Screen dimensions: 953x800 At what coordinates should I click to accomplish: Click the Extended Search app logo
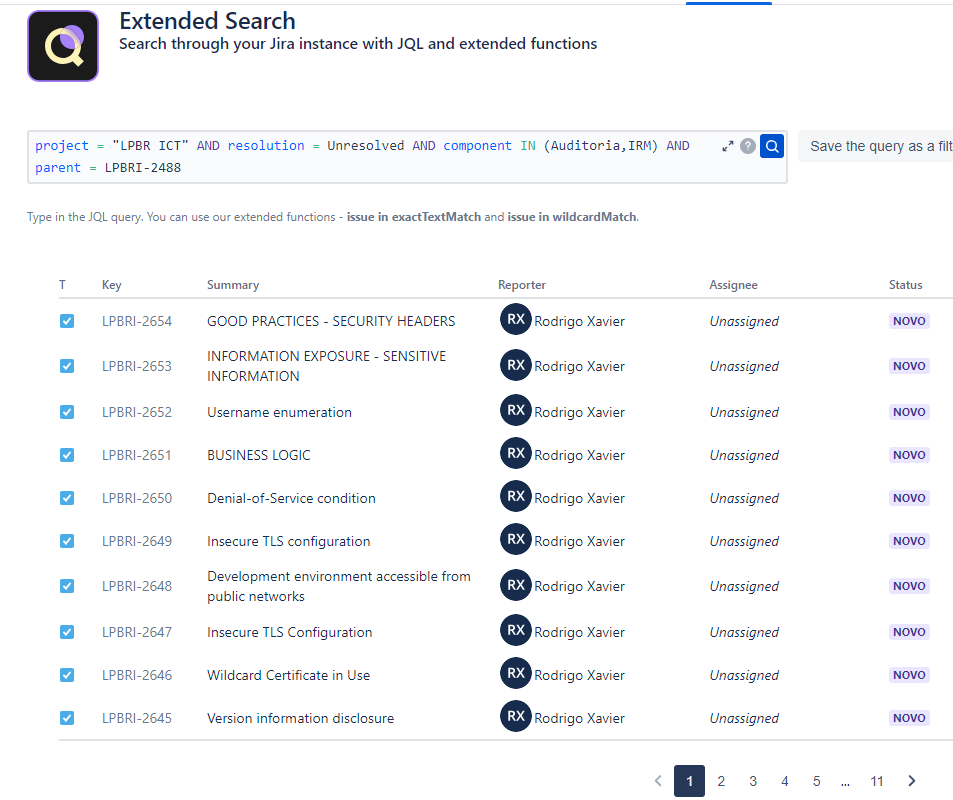(x=63, y=46)
